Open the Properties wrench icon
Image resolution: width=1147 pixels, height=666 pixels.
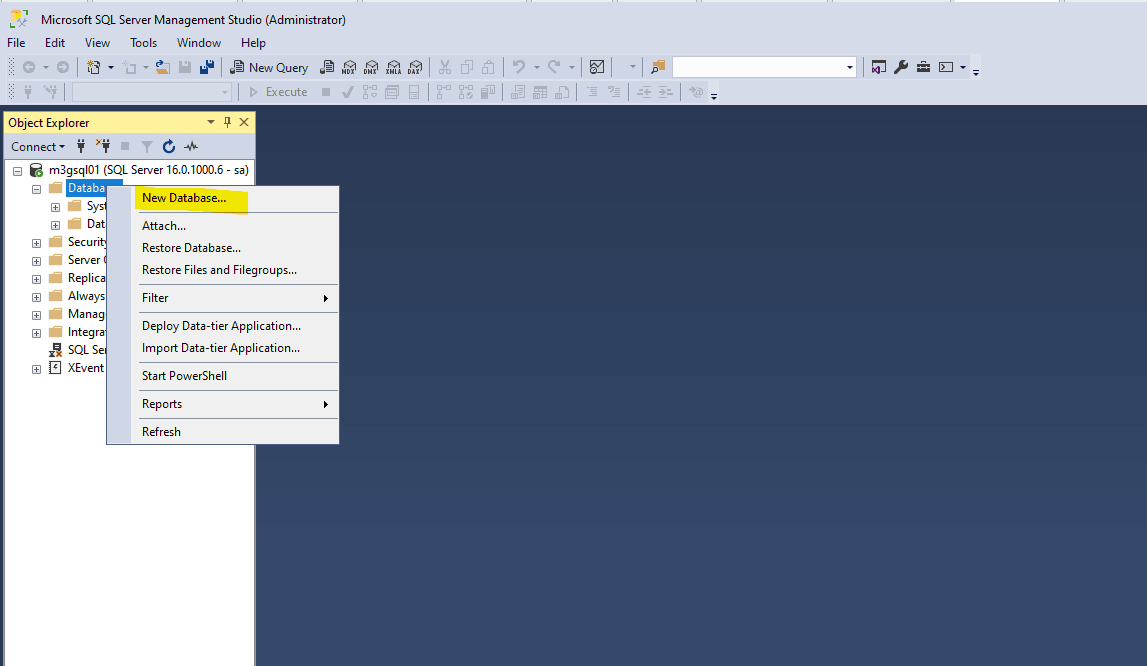click(x=901, y=67)
